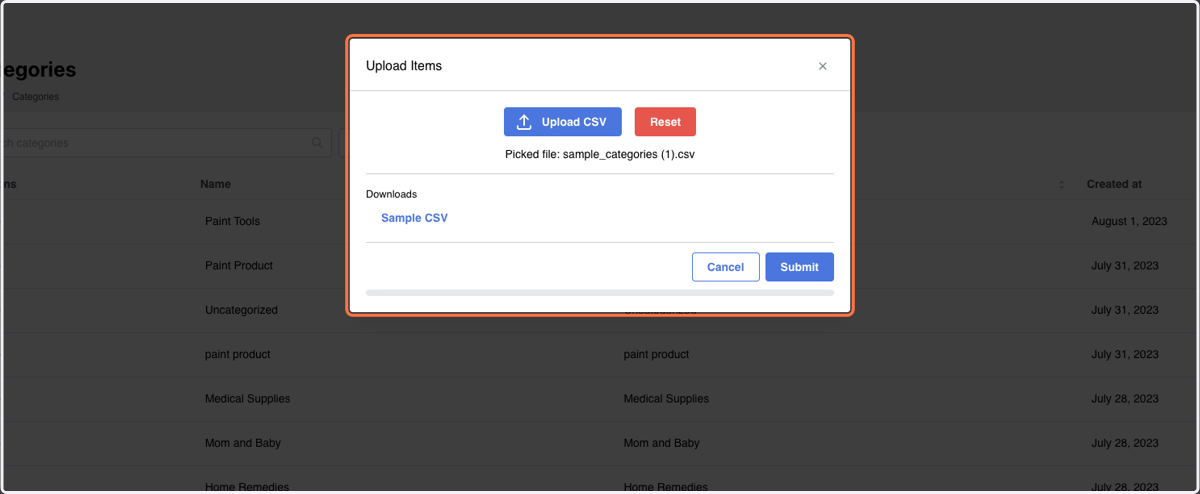Screen dimensions: 1200x494
Task: Click the Upload CSV button
Action: click(x=562, y=122)
